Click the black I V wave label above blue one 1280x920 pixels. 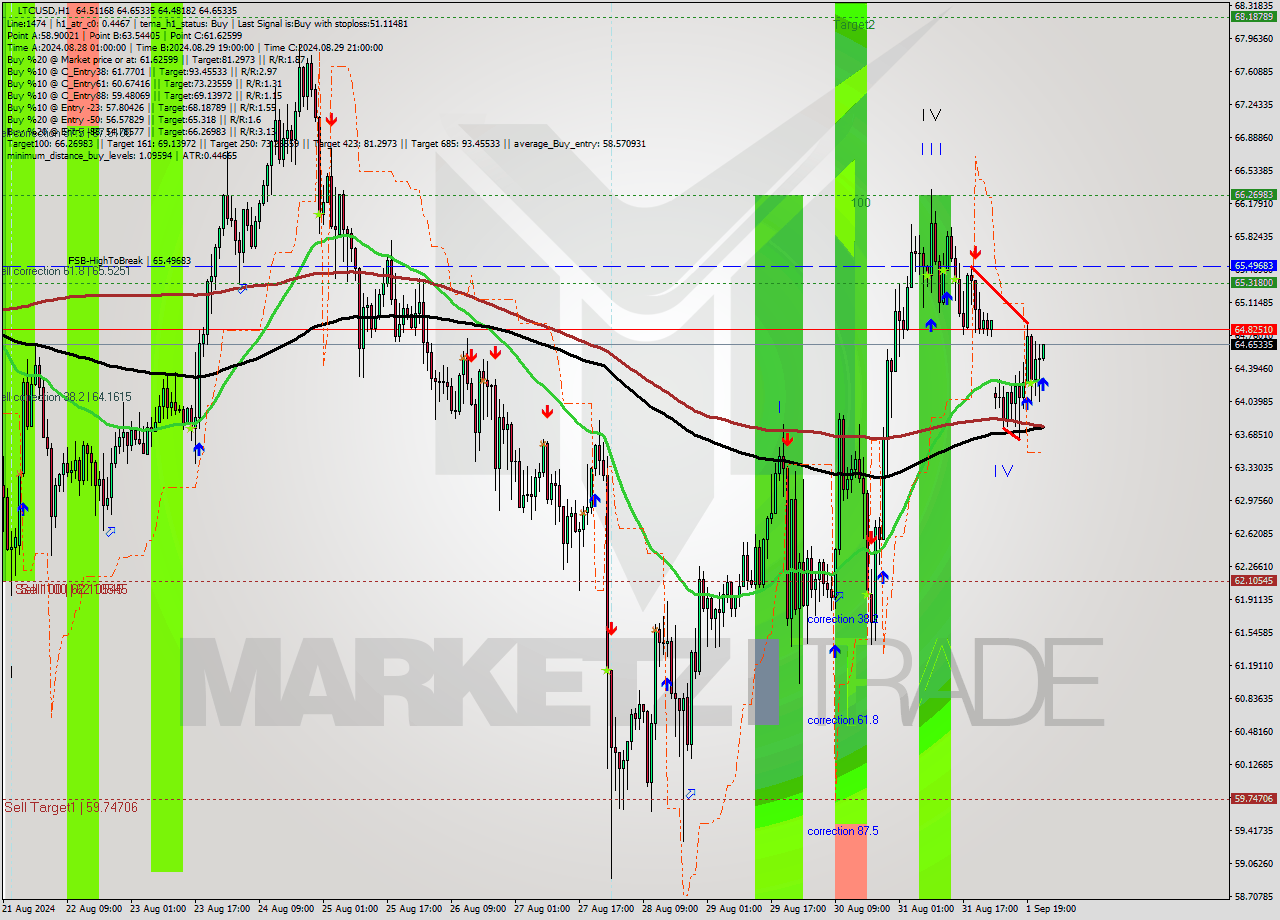931,116
